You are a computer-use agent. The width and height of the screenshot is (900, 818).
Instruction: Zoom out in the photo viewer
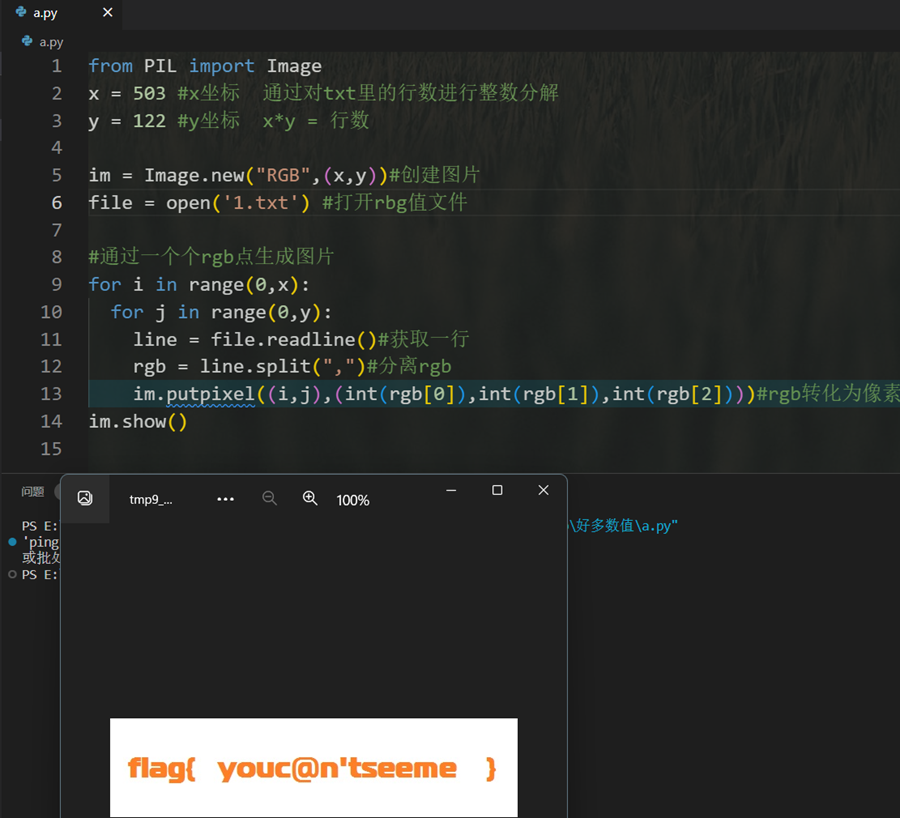tap(269, 498)
